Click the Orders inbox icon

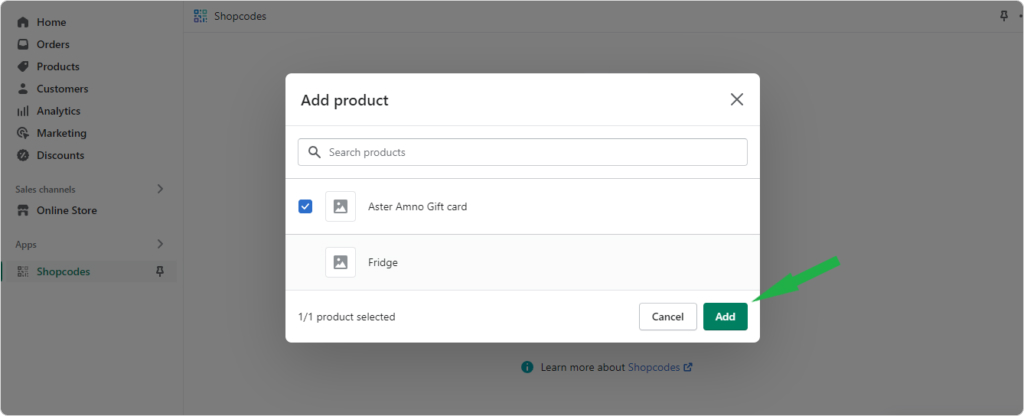pyautogui.click(x=23, y=44)
